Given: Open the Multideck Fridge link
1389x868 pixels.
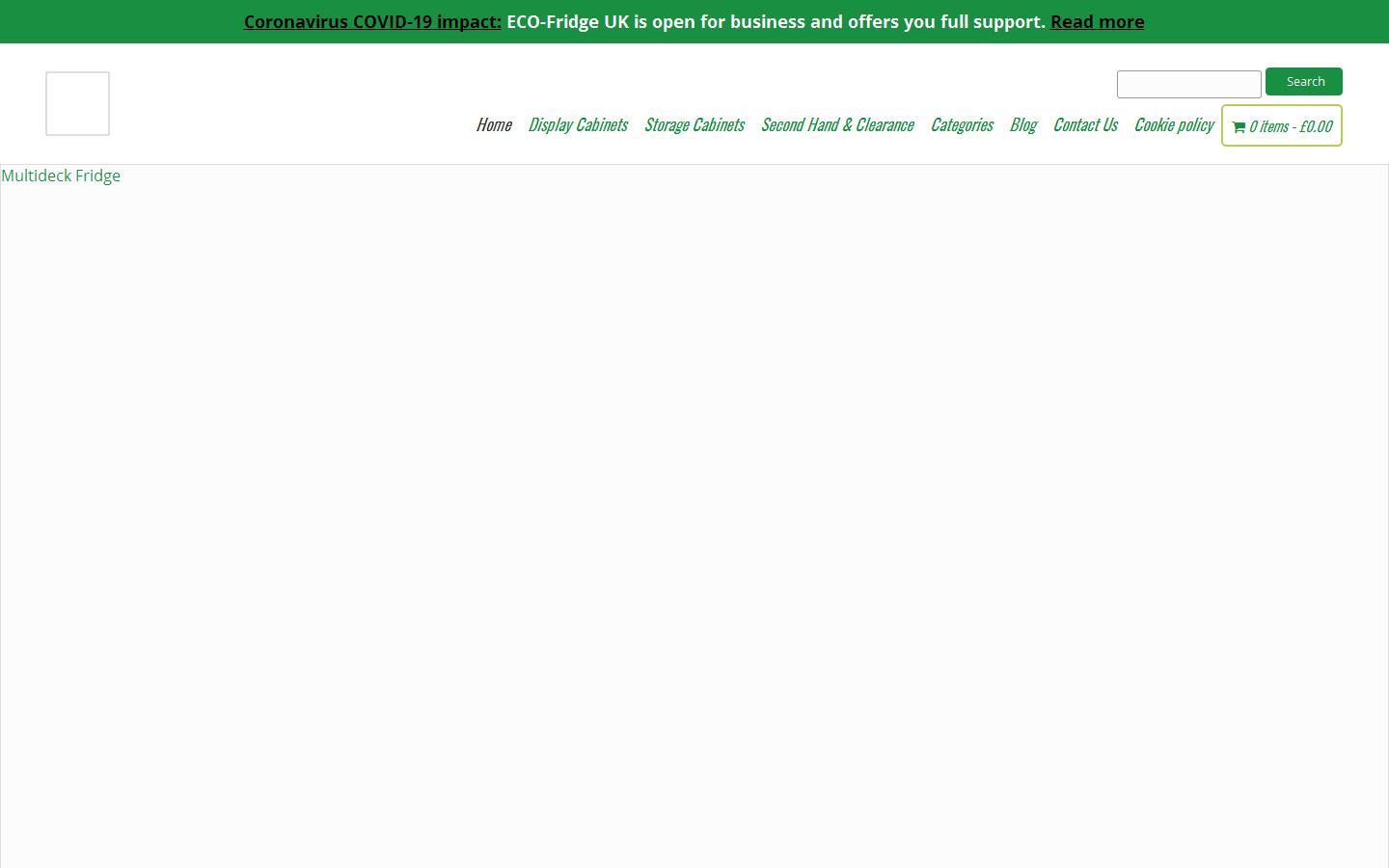Looking at the screenshot, I should (61, 176).
